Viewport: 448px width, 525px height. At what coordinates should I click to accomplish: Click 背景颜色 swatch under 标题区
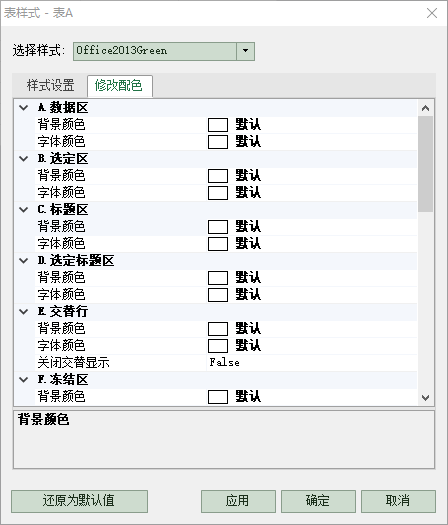pyautogui.click(x=218, y=227)
